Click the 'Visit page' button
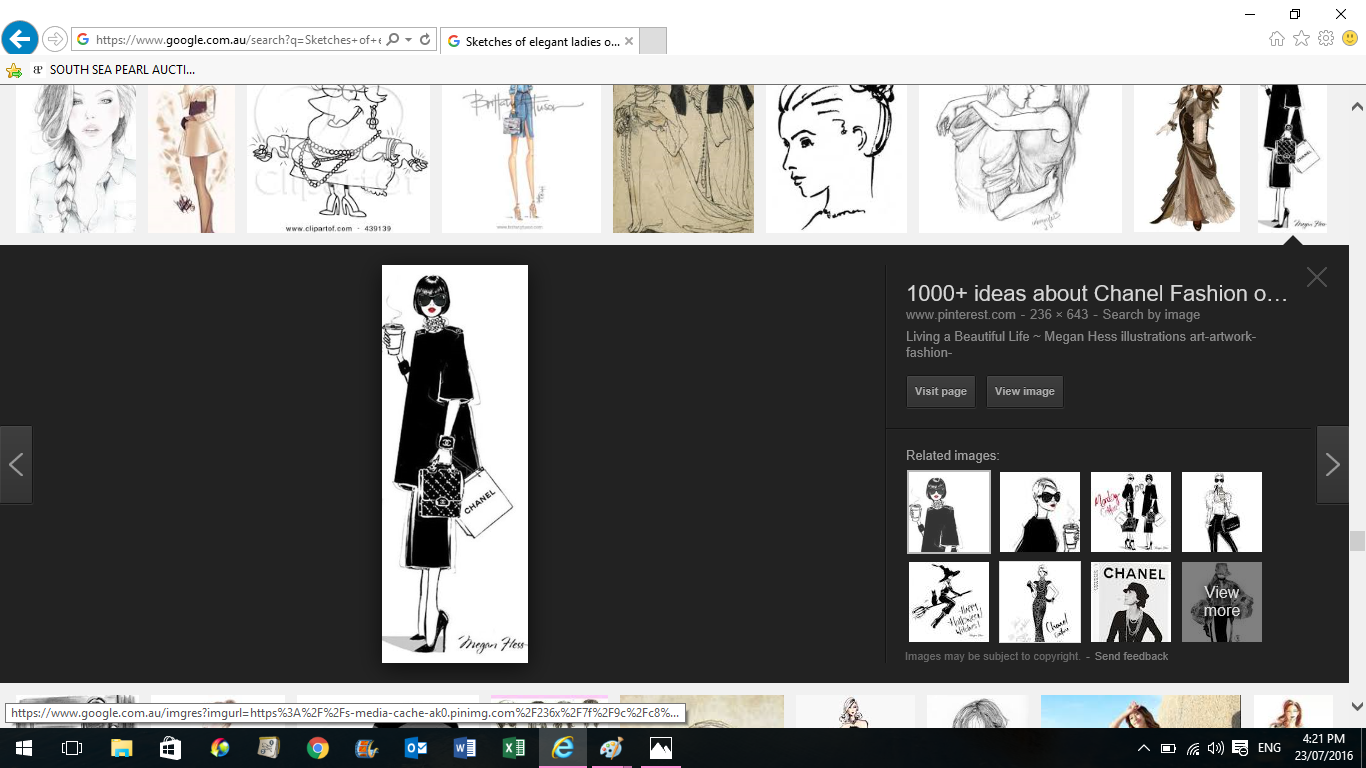The image size is (1366, 768). pyautogui.click(x=940, y=392)
